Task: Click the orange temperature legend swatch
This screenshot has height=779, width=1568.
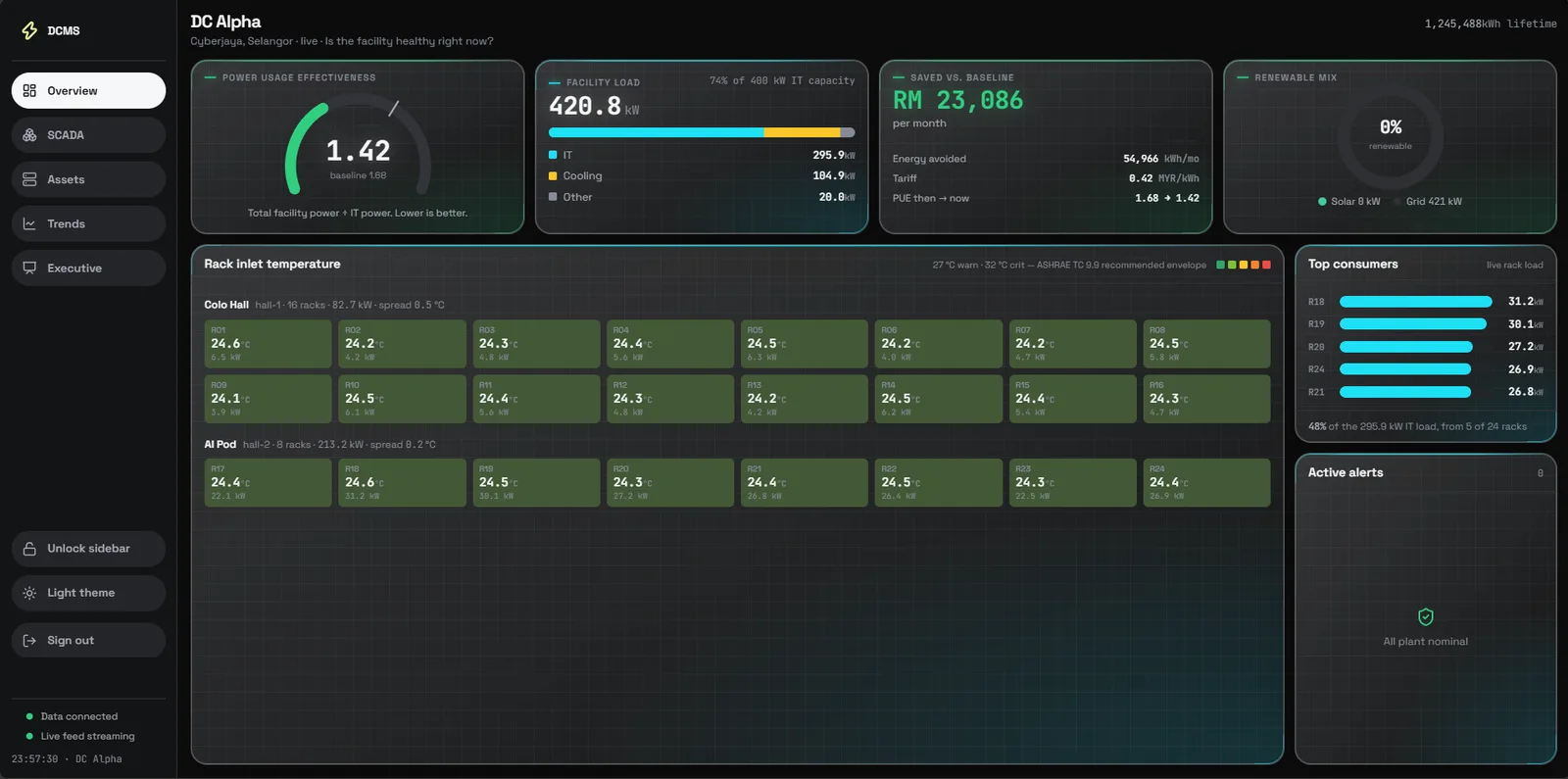Action: click(x=1255, y=265)
